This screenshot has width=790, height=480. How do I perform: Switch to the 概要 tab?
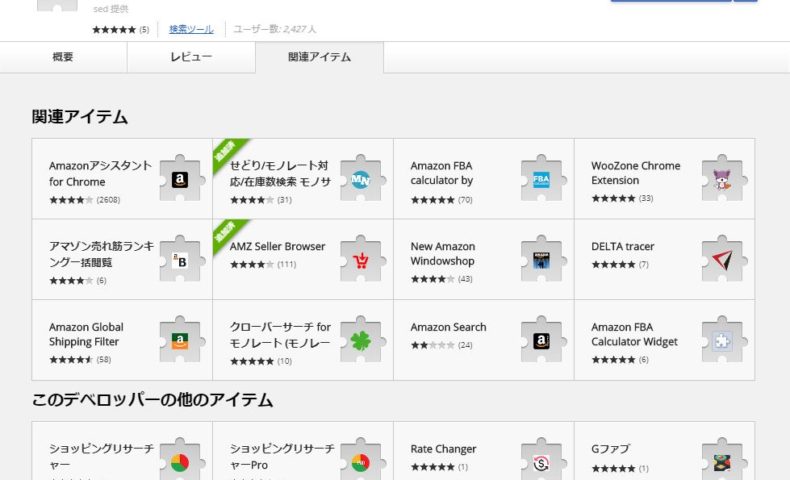(x=63, y=57)
